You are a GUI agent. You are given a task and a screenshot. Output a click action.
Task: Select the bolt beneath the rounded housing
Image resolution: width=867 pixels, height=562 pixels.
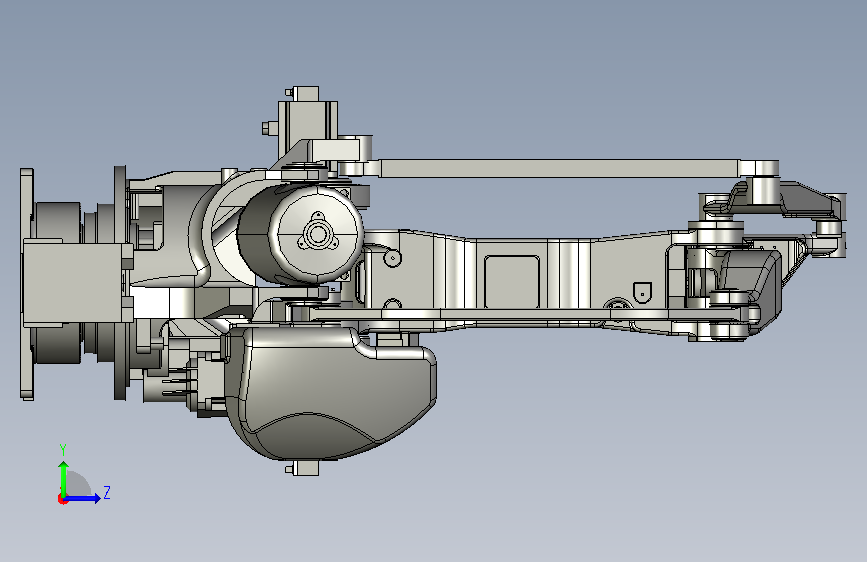(302, 469)
